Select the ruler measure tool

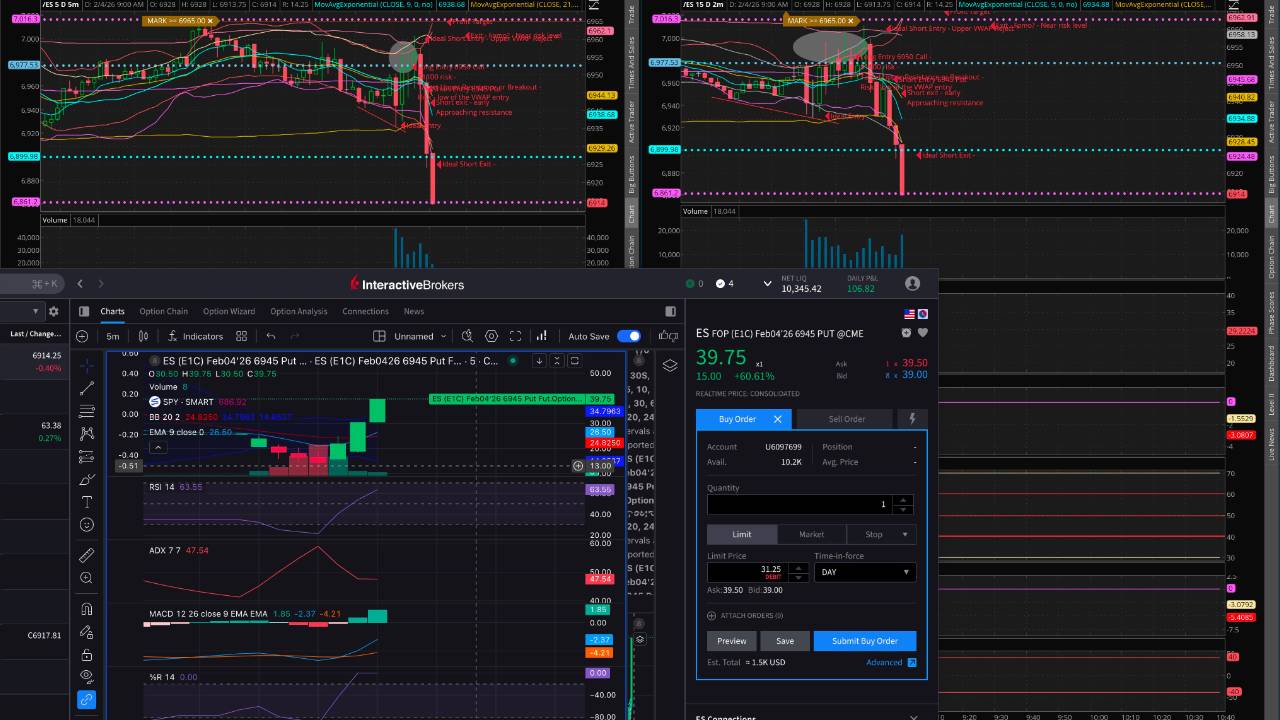coord(87,555)
